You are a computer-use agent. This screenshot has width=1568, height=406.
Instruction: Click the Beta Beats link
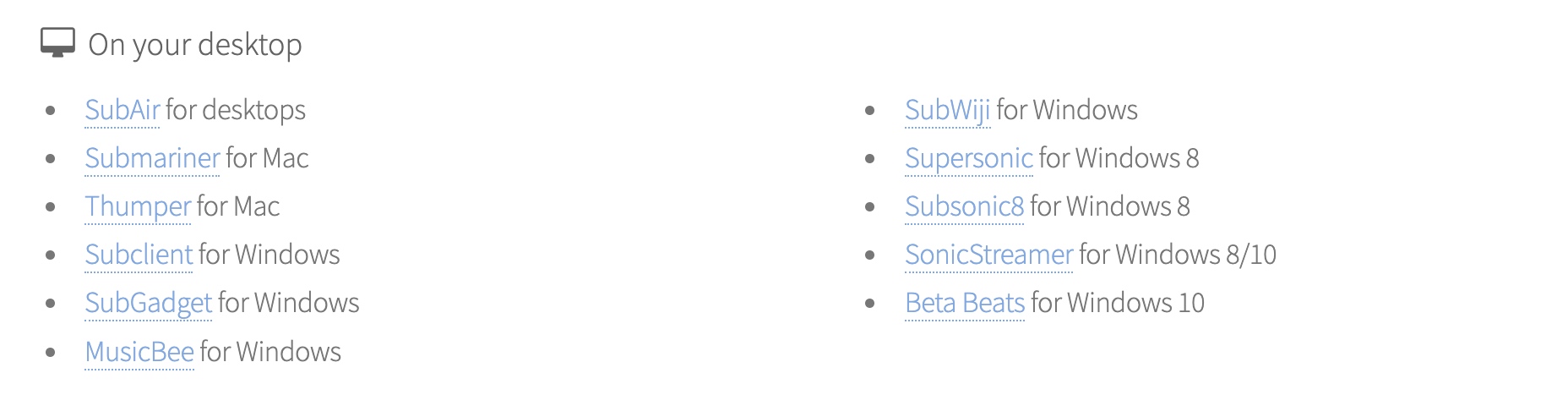tap(965, 303)
